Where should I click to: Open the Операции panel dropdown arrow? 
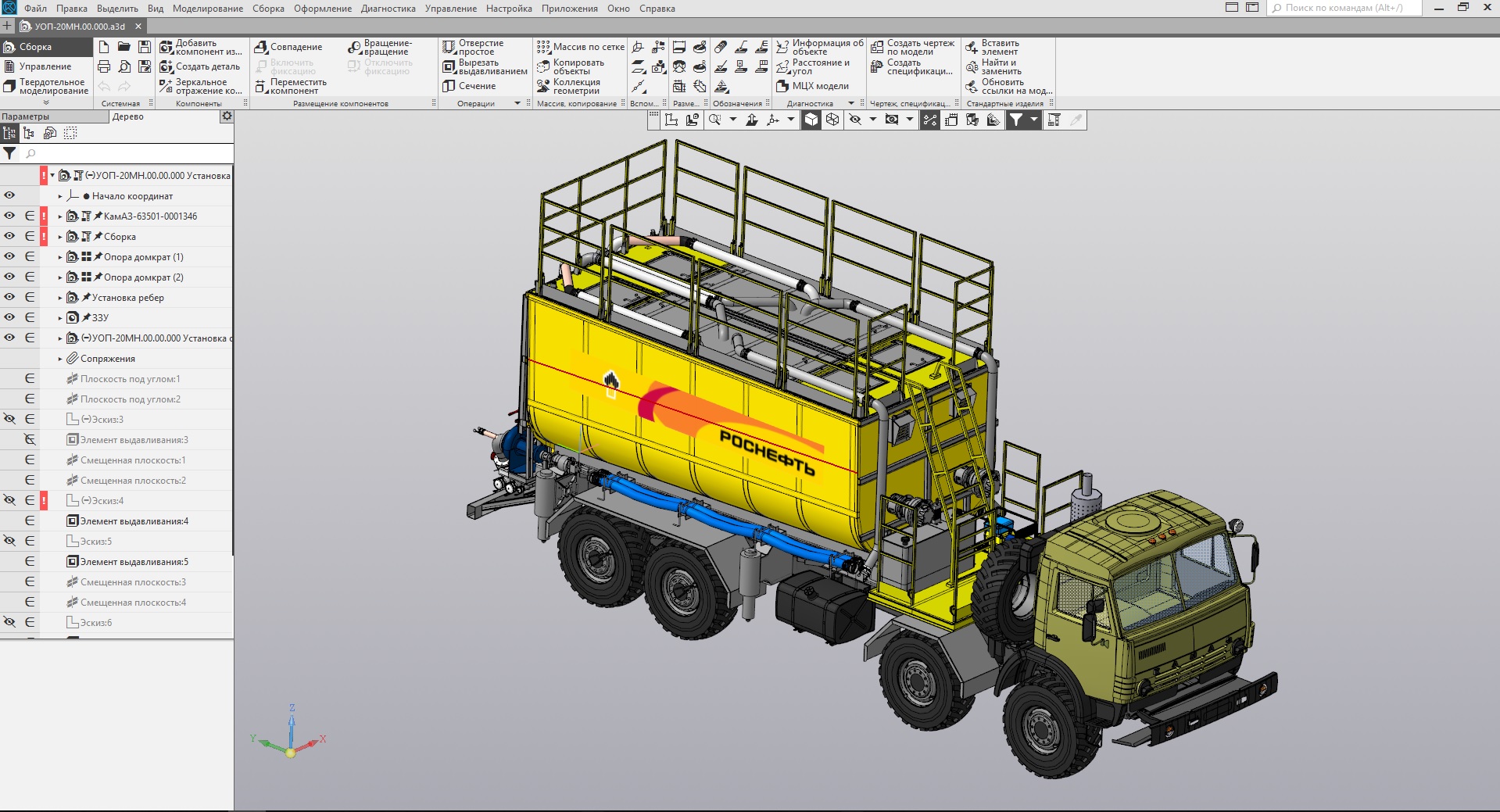[x=517, y=103]
